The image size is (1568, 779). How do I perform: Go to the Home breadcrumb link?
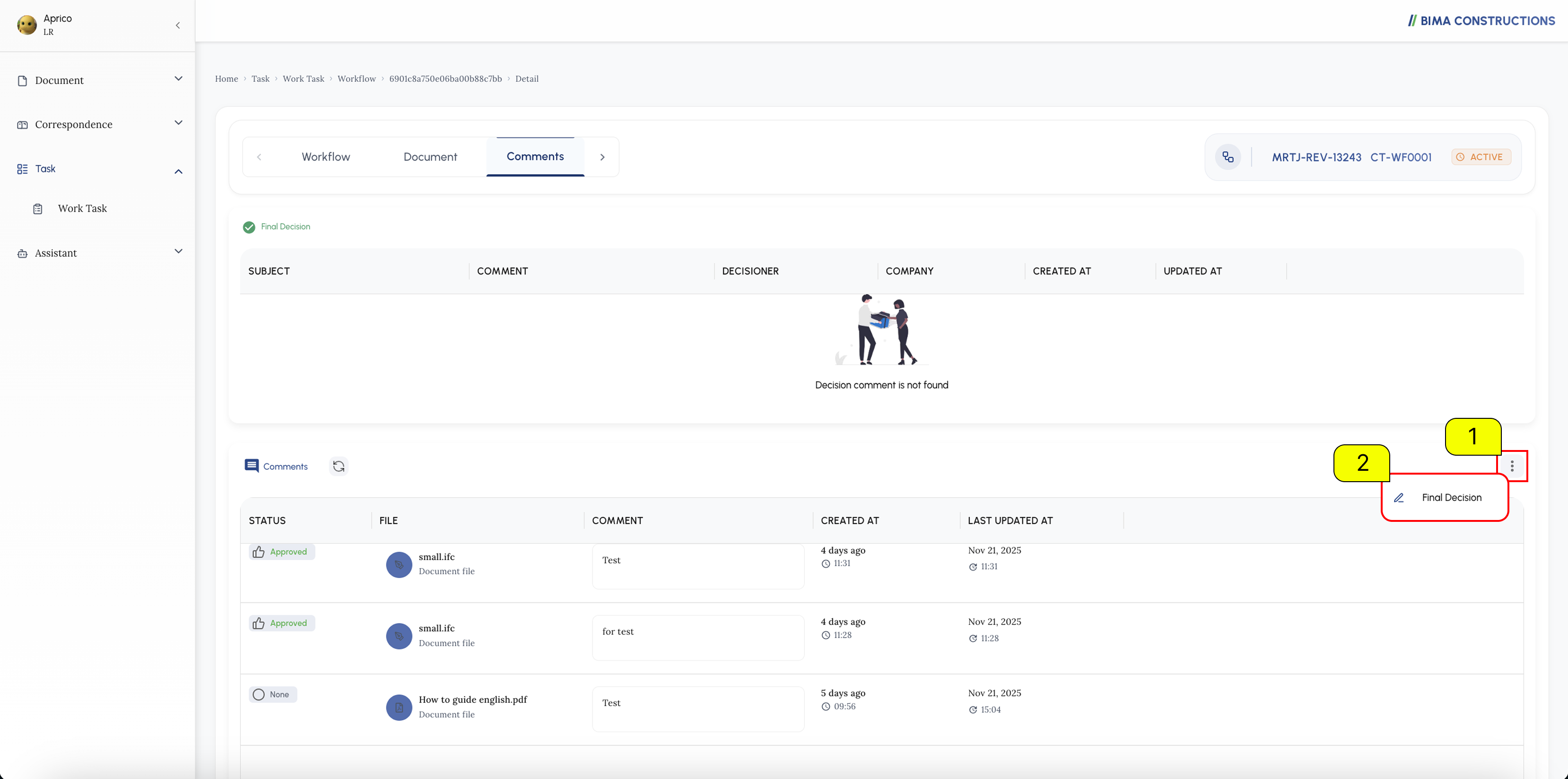click(x=226, y=78)
